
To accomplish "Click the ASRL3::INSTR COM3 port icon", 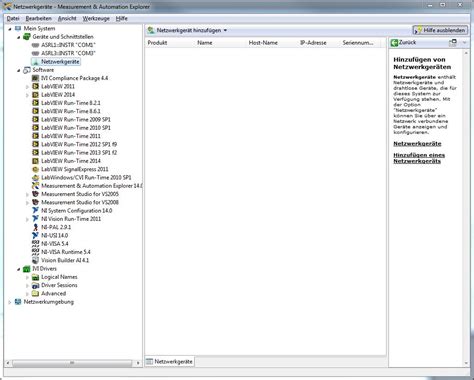I will (x=35, y=53).
